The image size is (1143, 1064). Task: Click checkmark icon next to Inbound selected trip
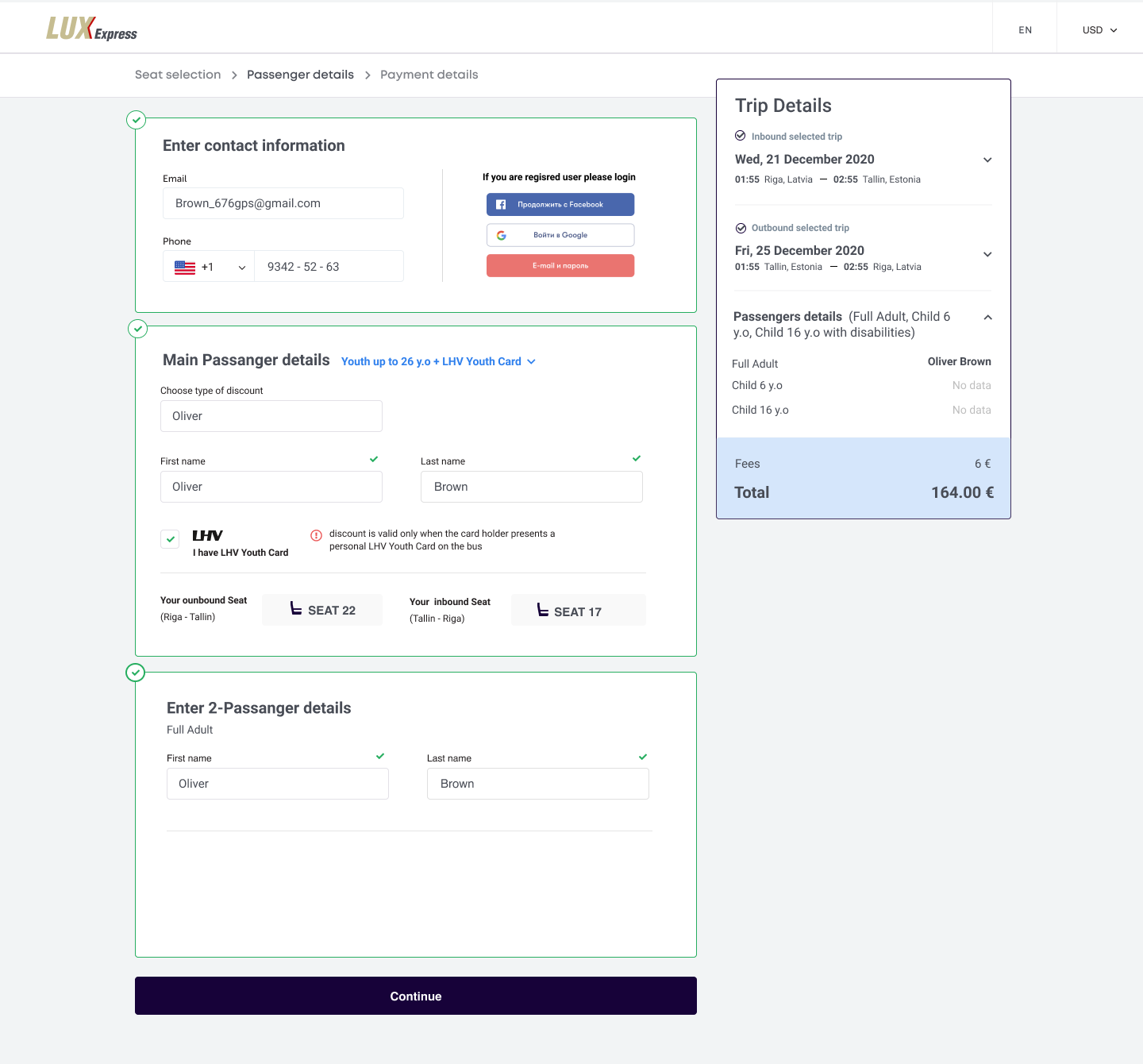coord(741,136)
